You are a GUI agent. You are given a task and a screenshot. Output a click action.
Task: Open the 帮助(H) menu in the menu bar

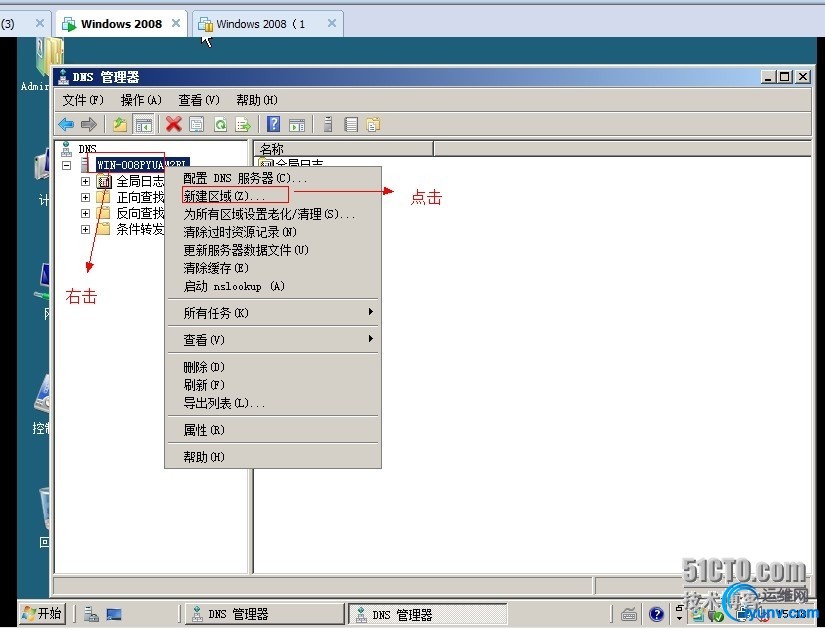[256, 99]
